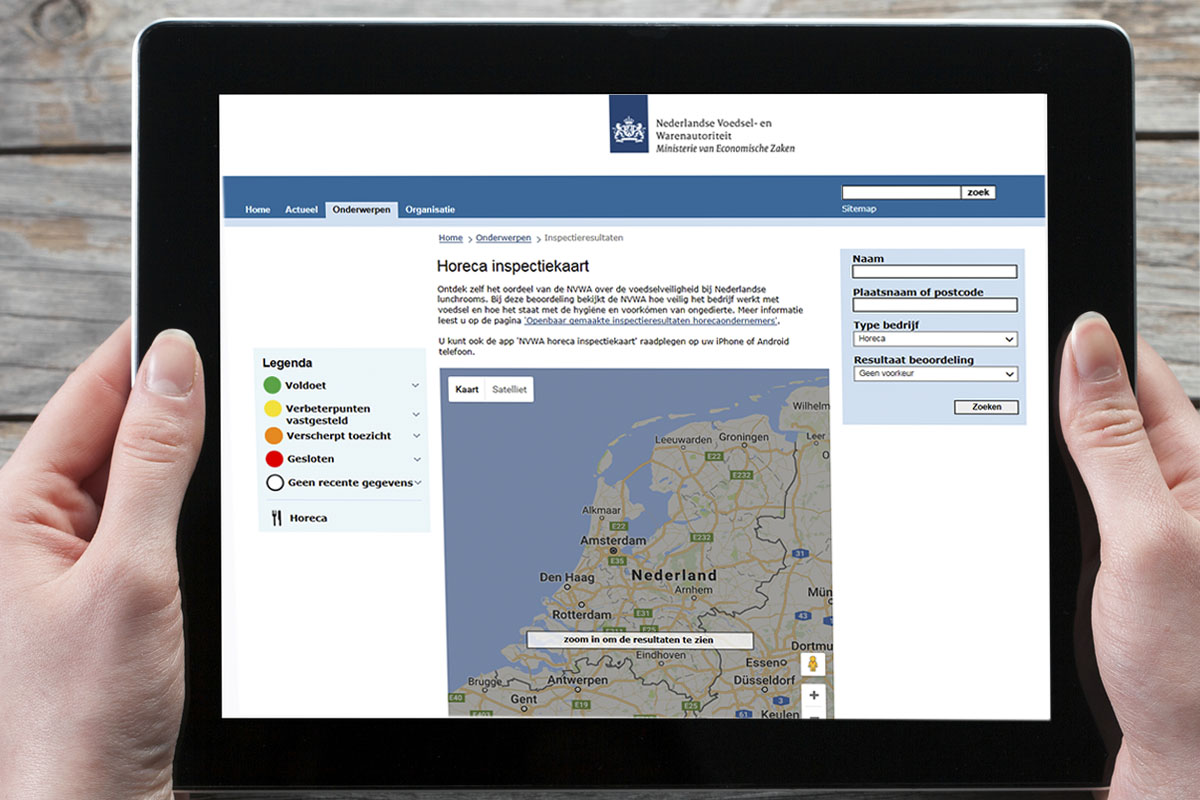Click the Horeca fork and knife icon
Screen dimensions: 1200x800
[276, 518]
